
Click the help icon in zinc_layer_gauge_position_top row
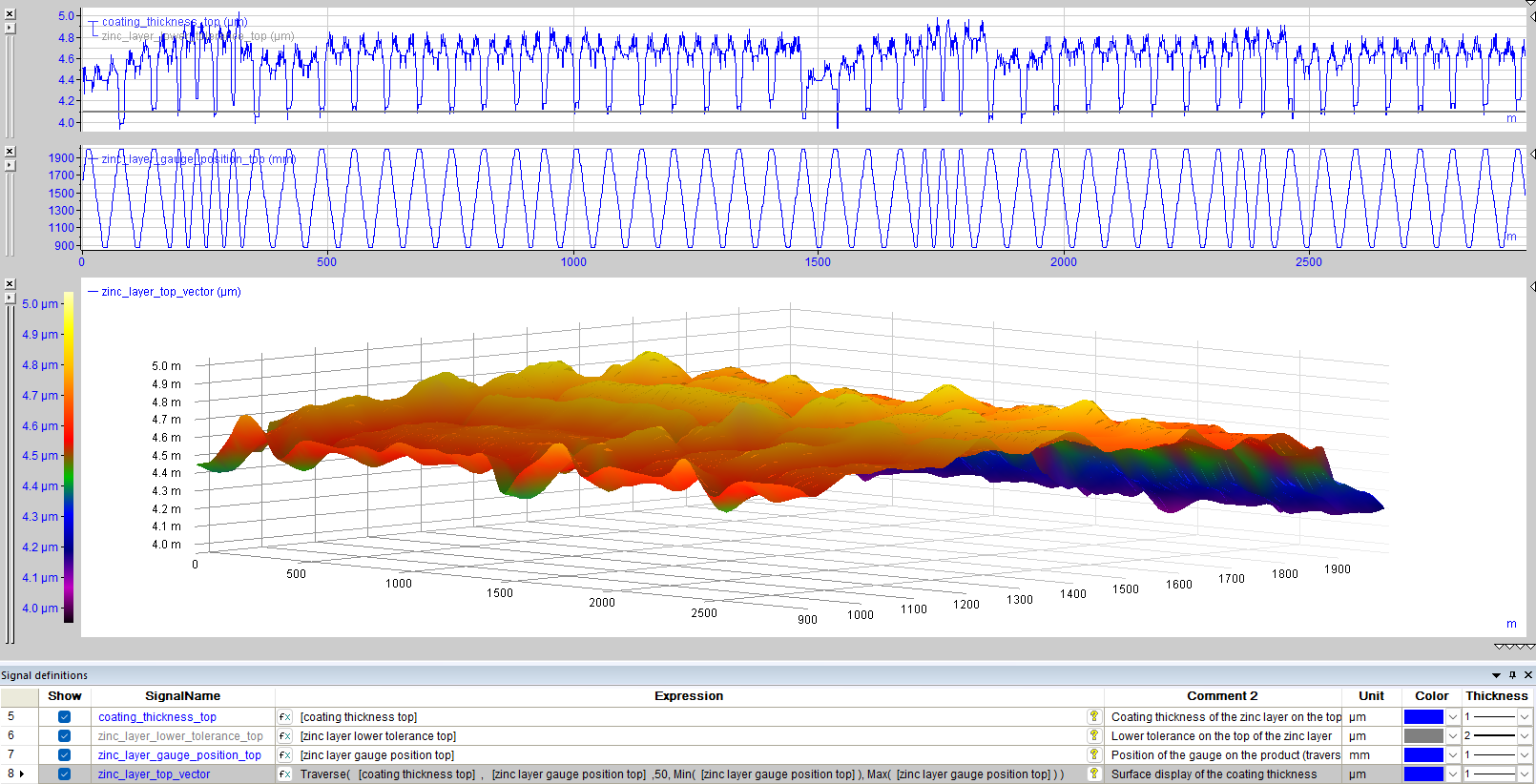tap(1093, 755)
